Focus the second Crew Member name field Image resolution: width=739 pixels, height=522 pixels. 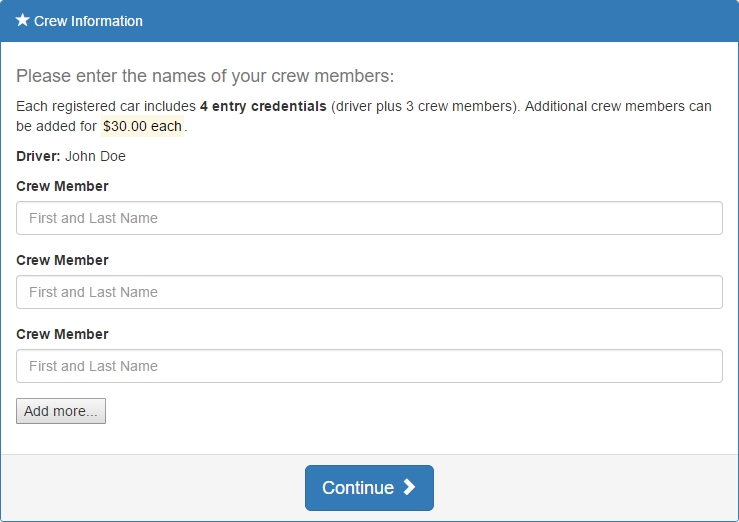[369, 292]
